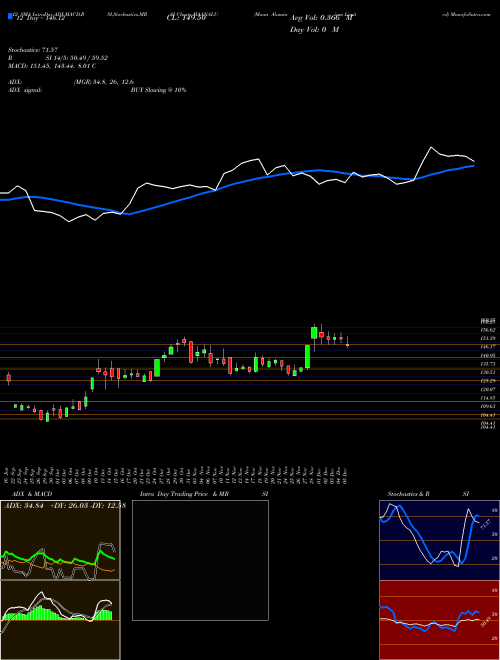Click the '71.57' rotated label in Stochastics panel
The image size is (500, 660).
tap(485, 524)
